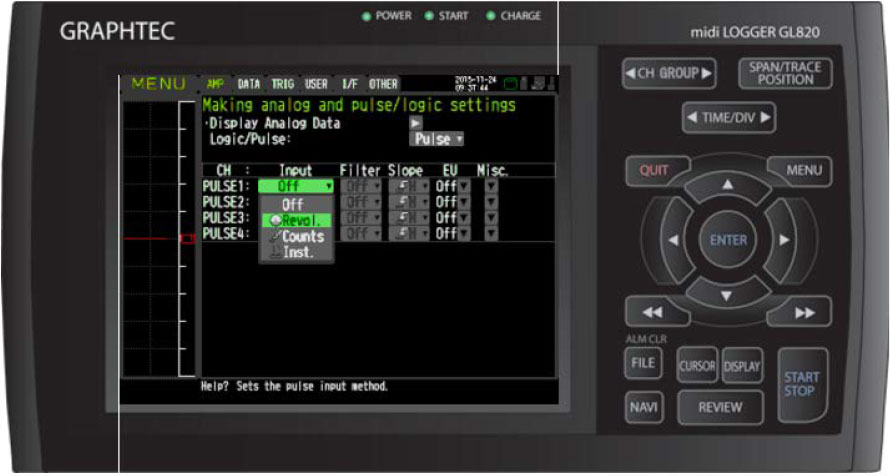Open PULSE1 Filter dropdown
This screenshot has height=476, width=890.
point(361,186)
